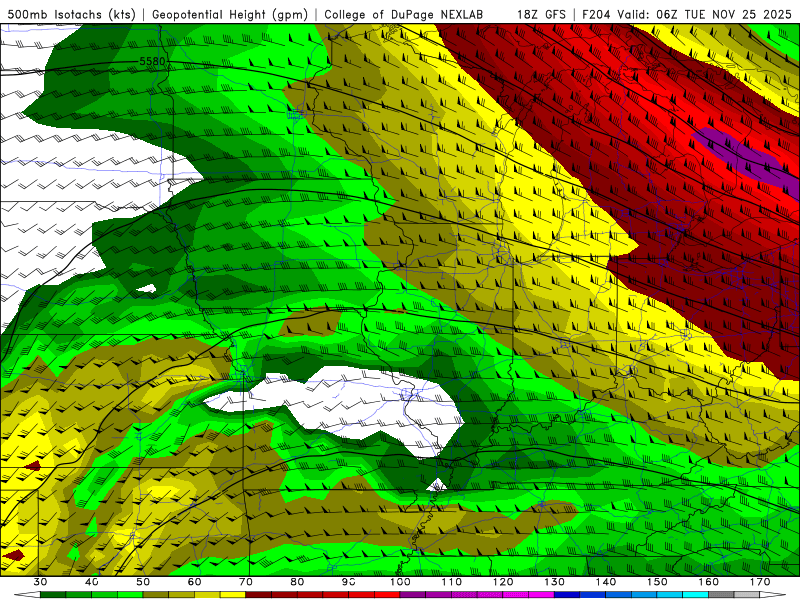Click the 60 label on the color scale

pos(194,582)
